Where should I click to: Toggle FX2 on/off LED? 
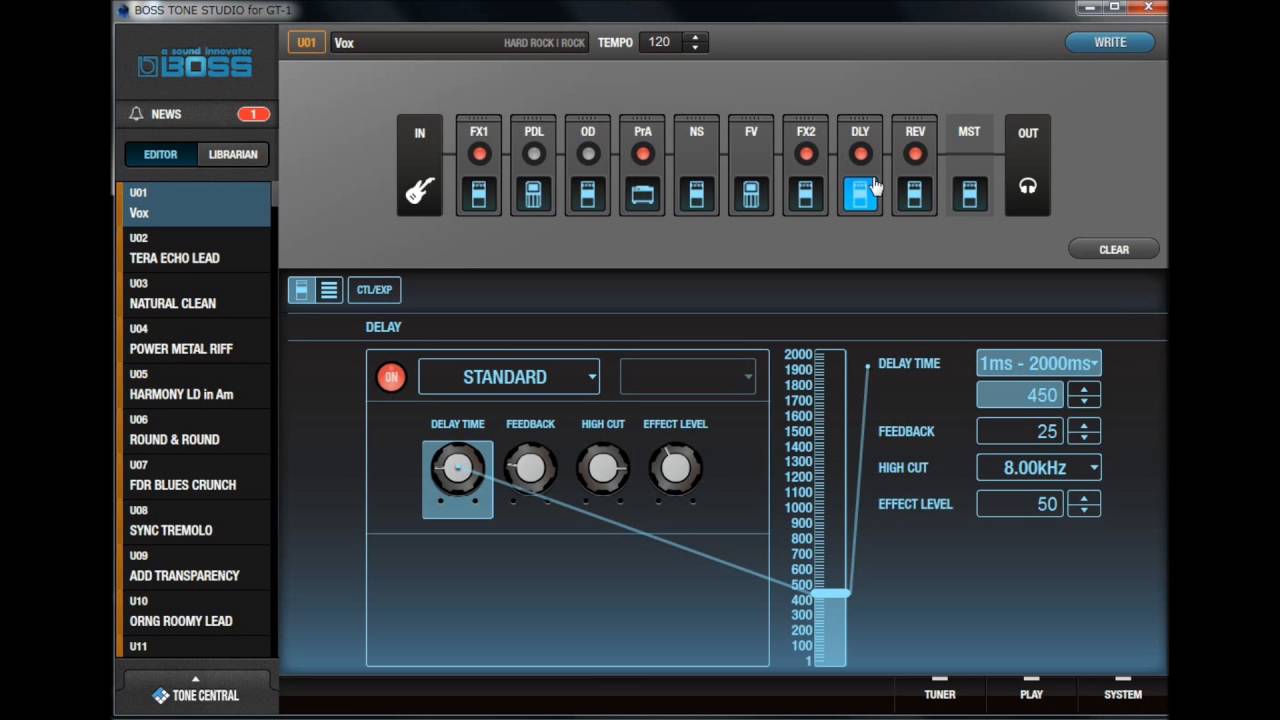[x=806, y=154]
